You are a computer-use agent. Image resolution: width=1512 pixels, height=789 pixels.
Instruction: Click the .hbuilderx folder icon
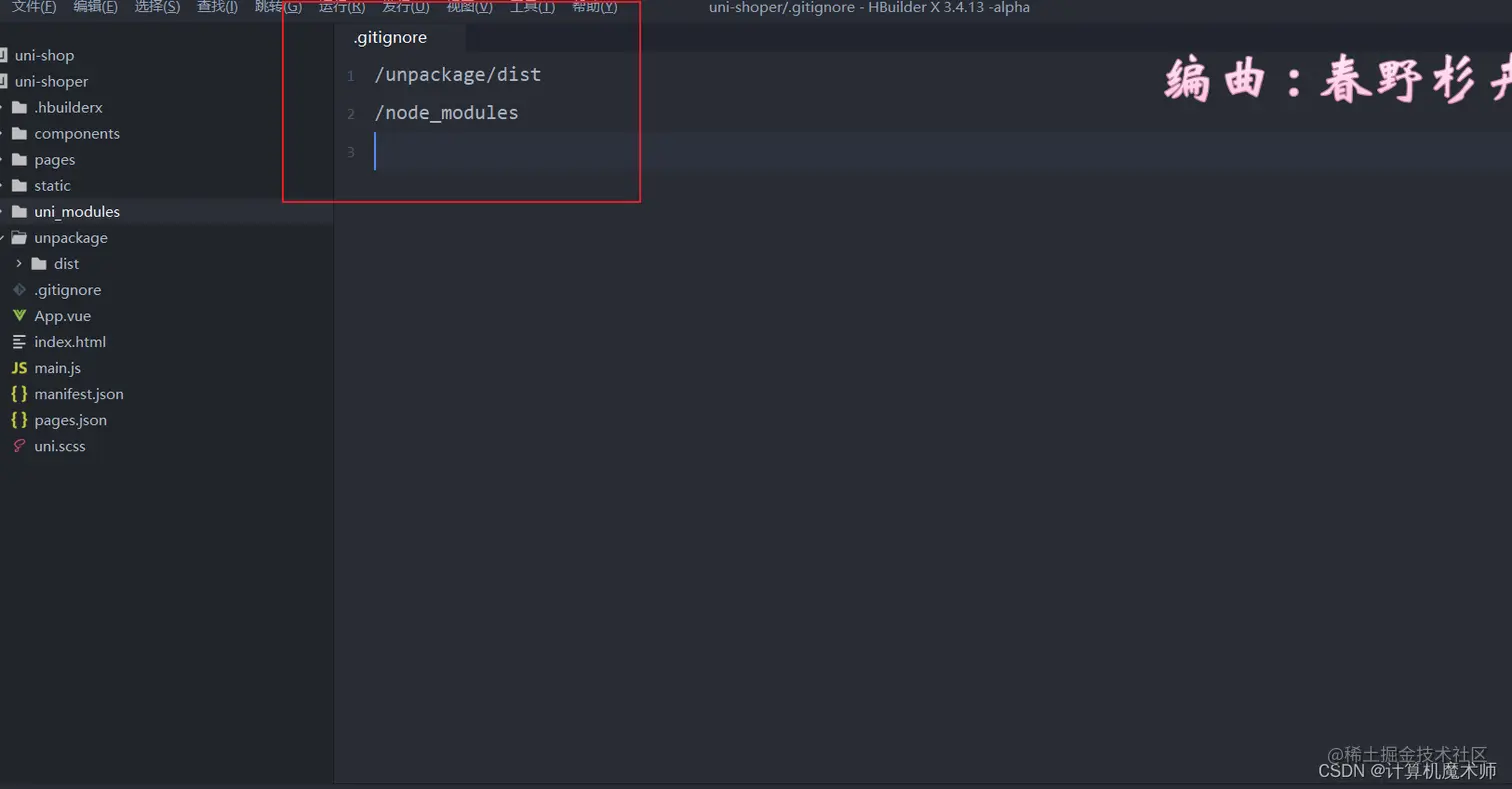(19, 107)
